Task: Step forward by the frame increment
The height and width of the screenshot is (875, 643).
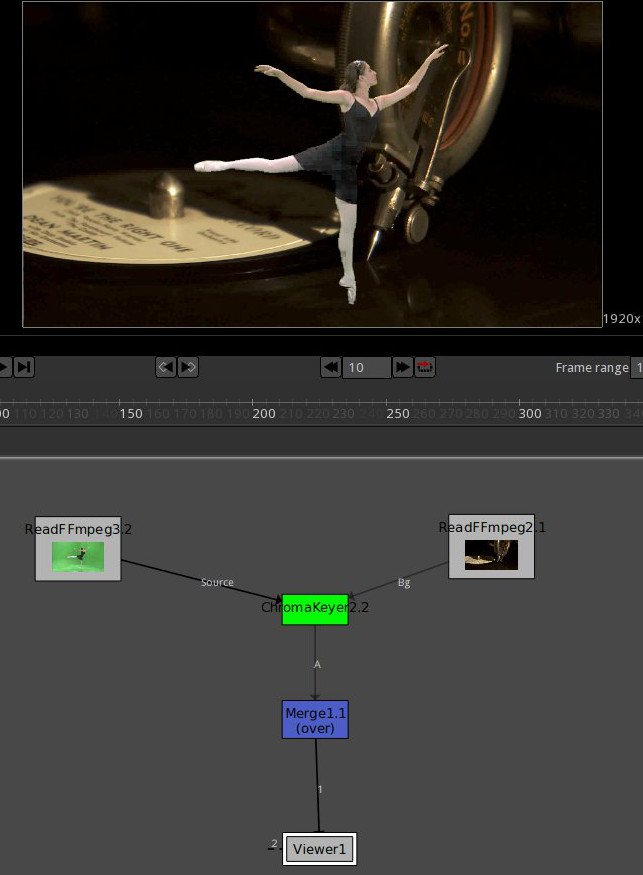Action: (x=402, y=367)
